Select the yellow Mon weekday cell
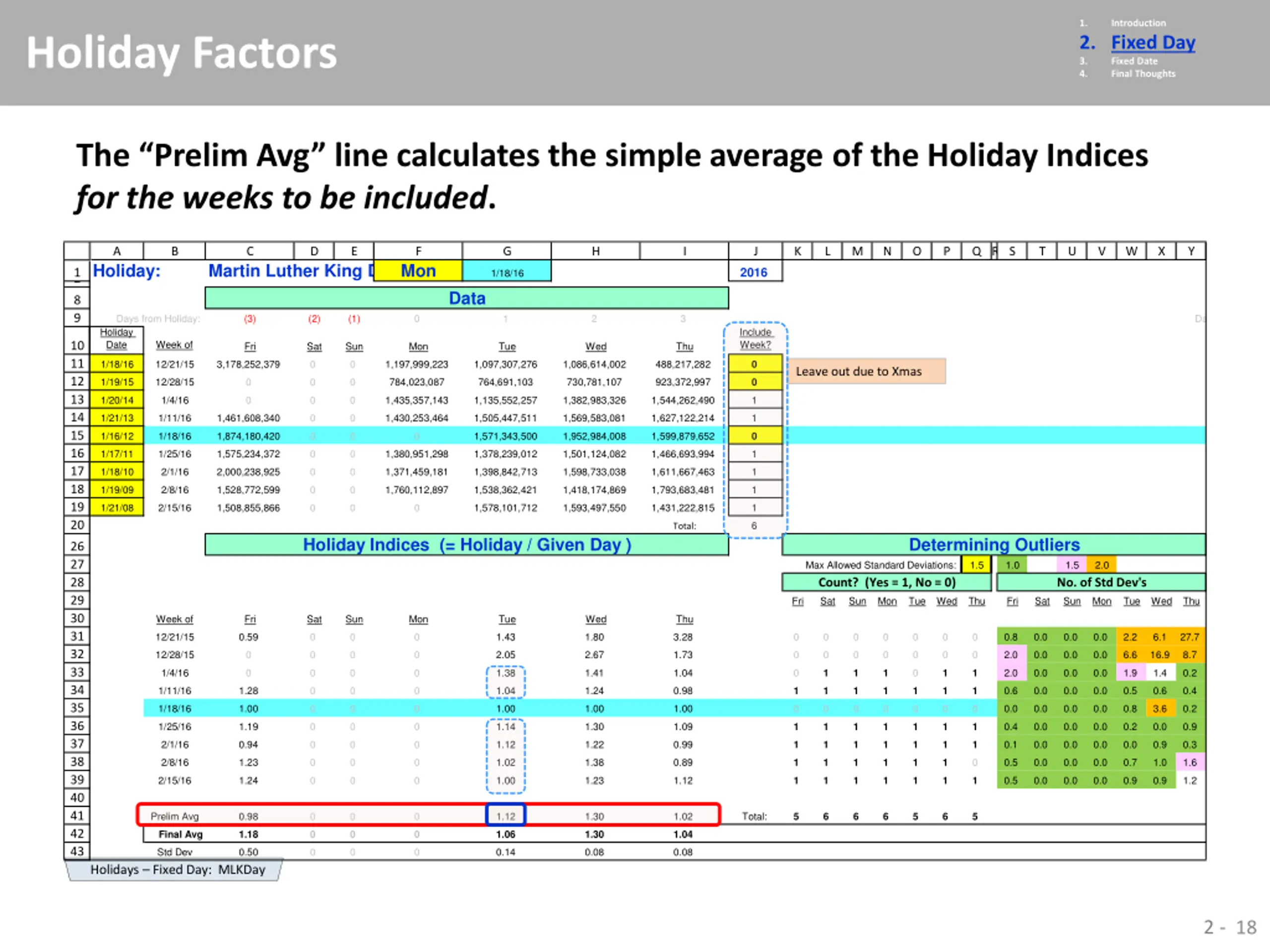Screen dimensions: 1270x952 click(x=418, y=271)
